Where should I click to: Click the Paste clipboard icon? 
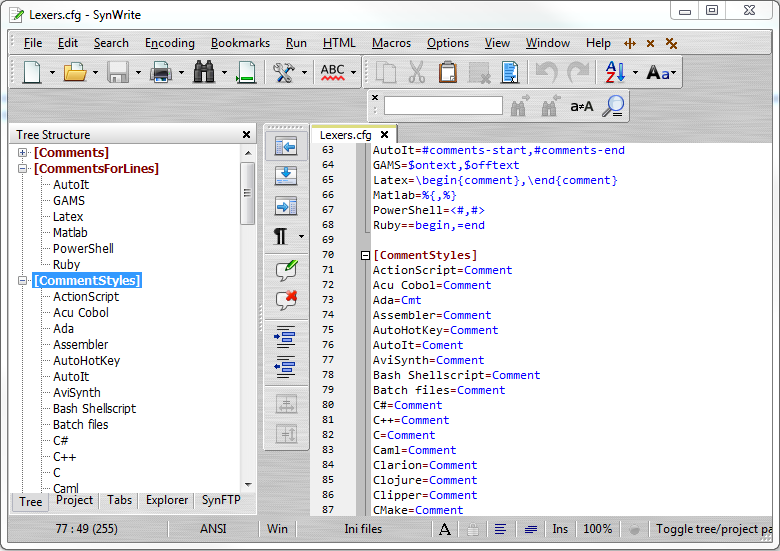click(x=448, y=72)
